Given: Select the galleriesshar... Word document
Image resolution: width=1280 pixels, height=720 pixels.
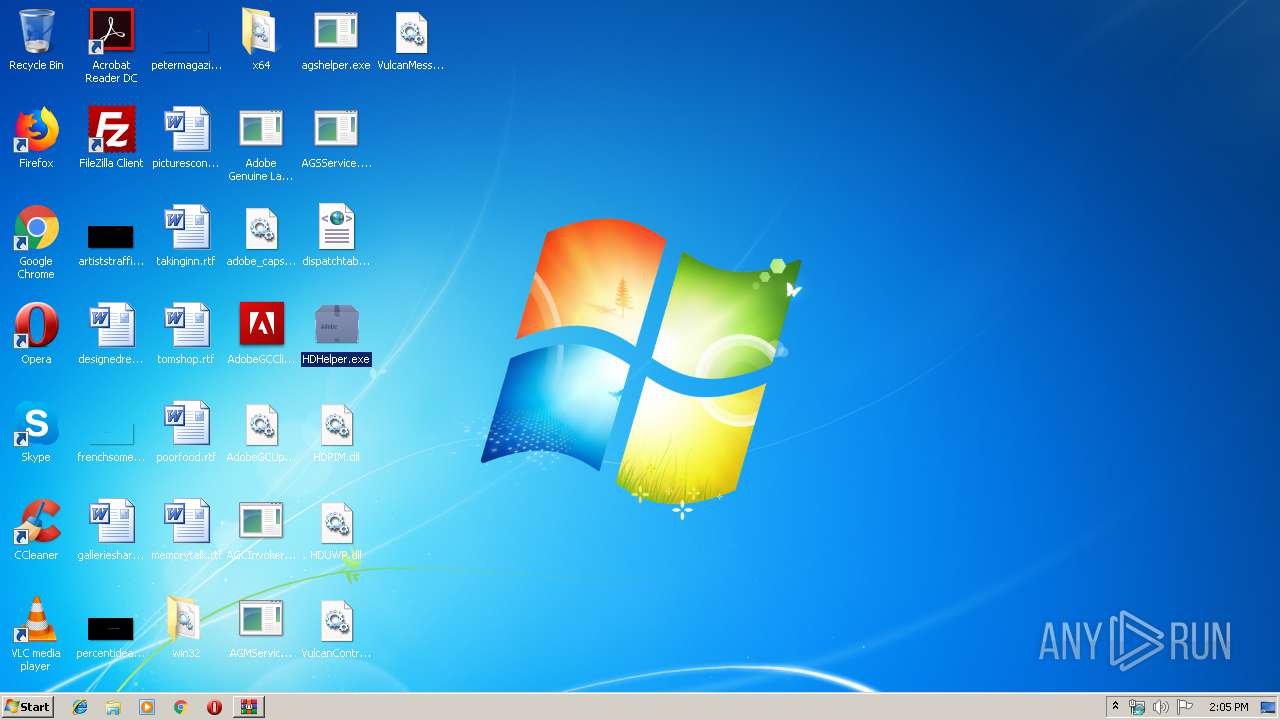Looking at the screenshot, I should click(x=111, y=532).
